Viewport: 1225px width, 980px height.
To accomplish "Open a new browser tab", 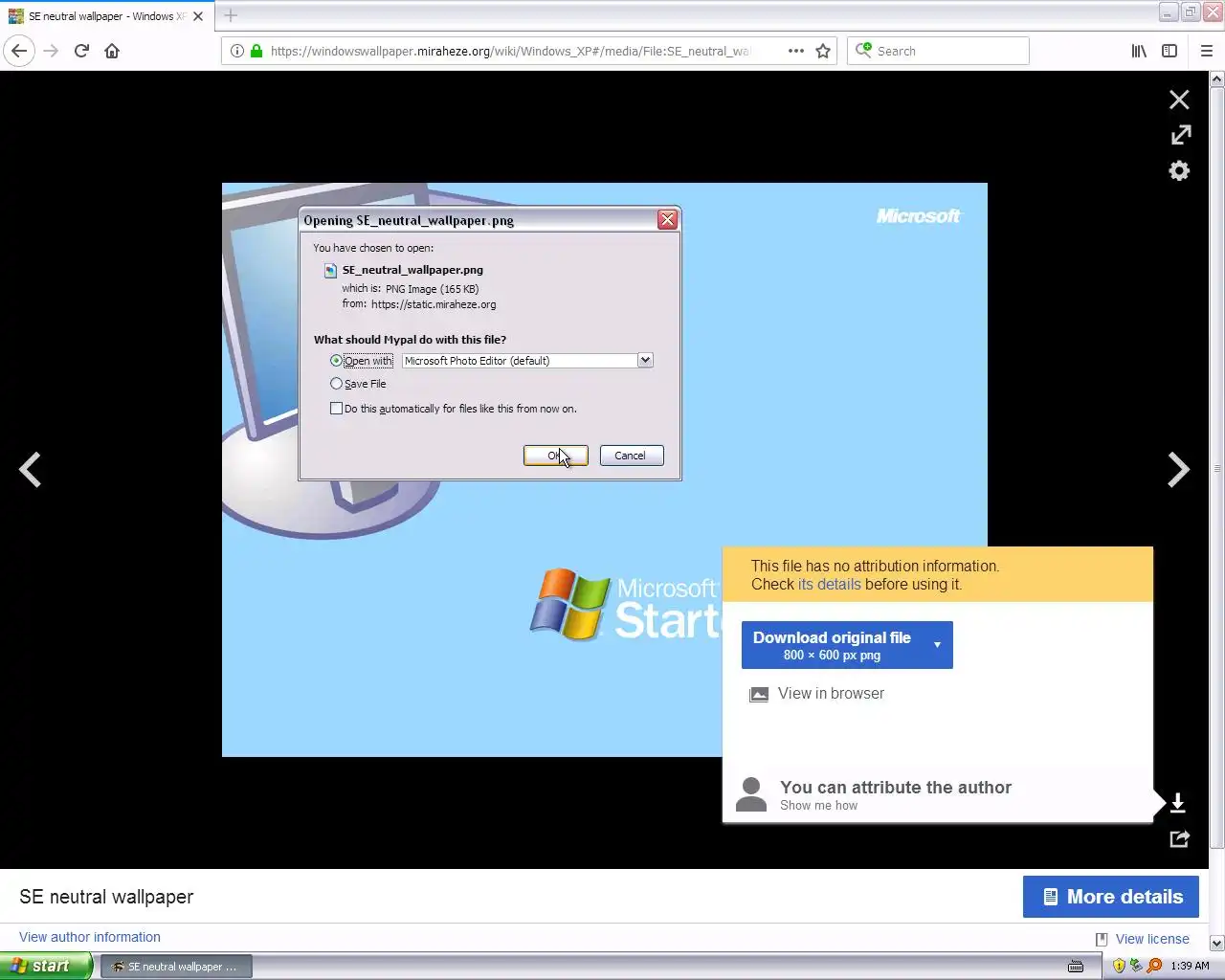I will click(231, 15).
